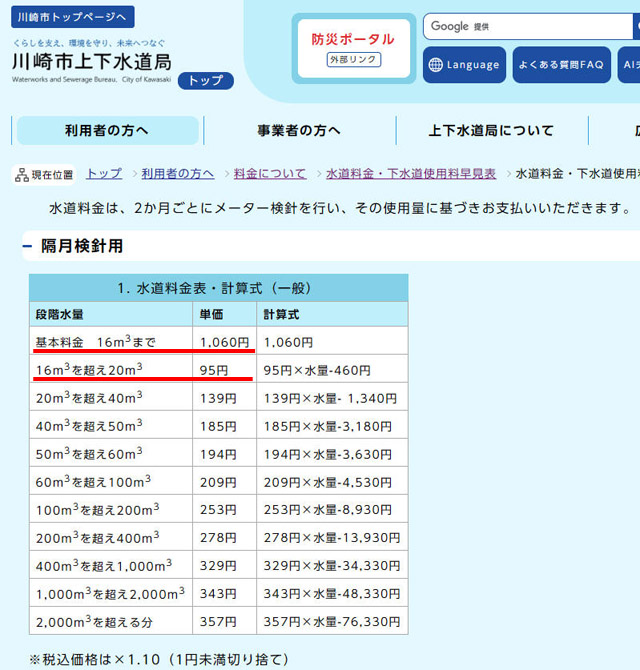Click formula 278円×水量-13,930円
640x670 pixels.
pyautogui.click(x=332, y=537)
